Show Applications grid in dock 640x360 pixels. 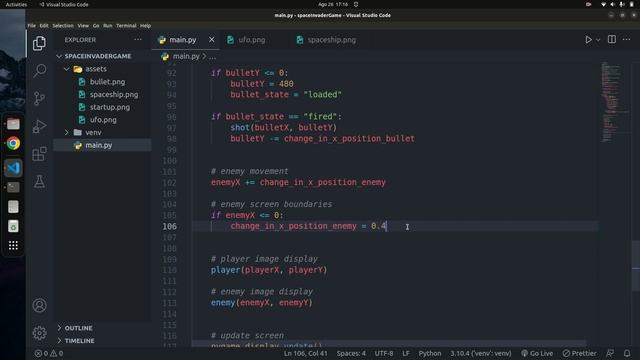coord(13,245)
